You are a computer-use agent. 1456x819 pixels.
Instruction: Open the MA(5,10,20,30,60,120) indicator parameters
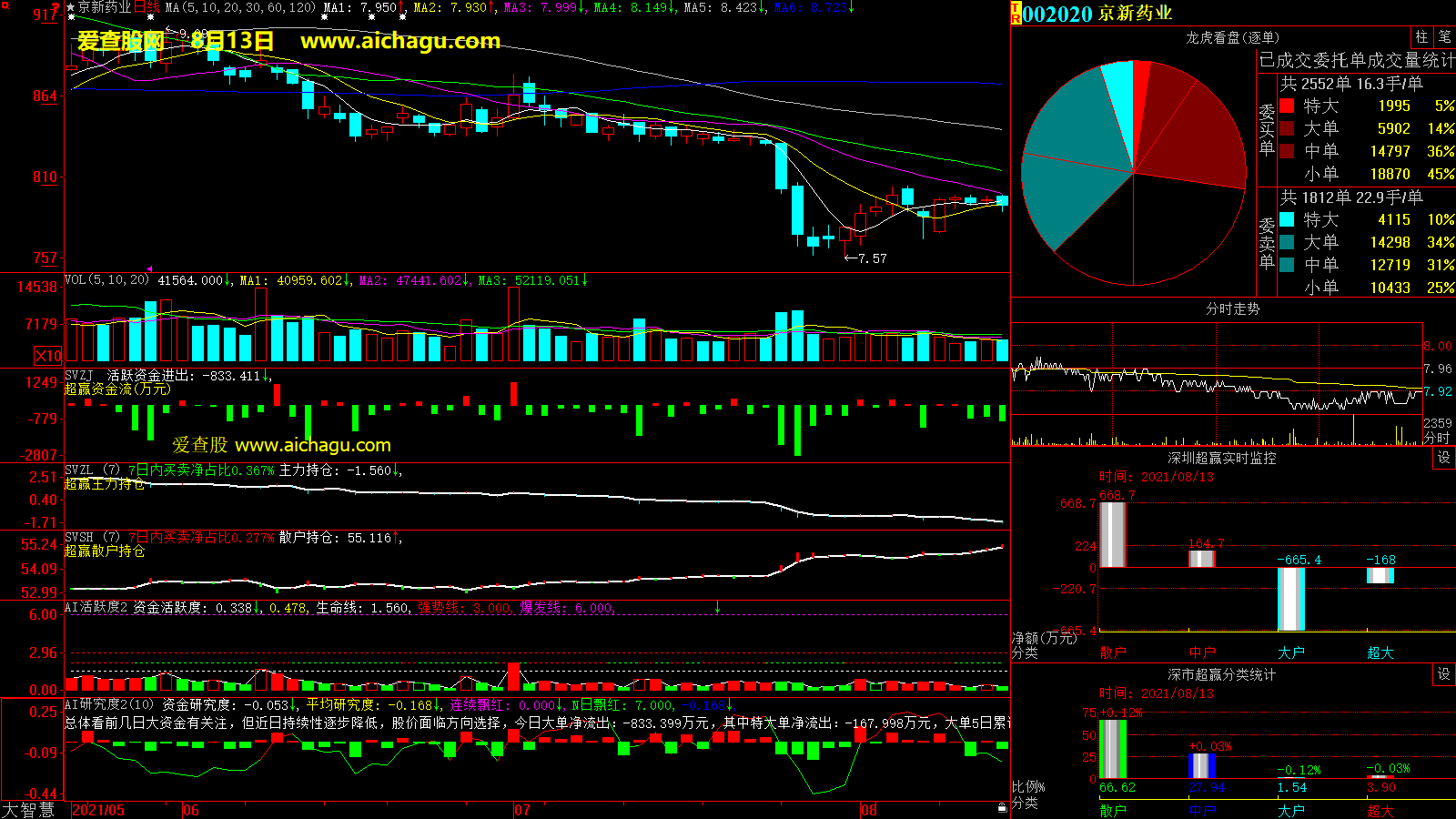[240, 7]
